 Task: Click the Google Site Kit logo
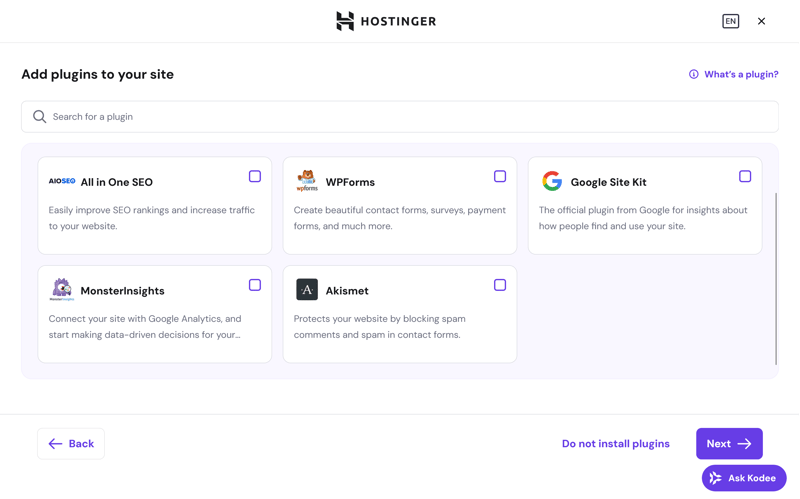[x=552, y=181]
